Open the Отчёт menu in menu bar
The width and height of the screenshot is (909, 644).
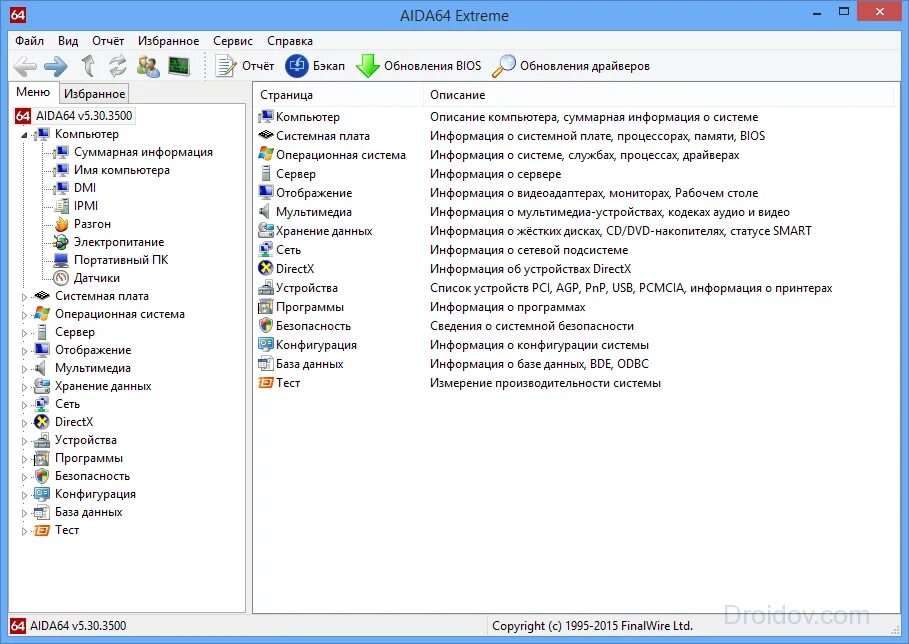coord(108,41)
